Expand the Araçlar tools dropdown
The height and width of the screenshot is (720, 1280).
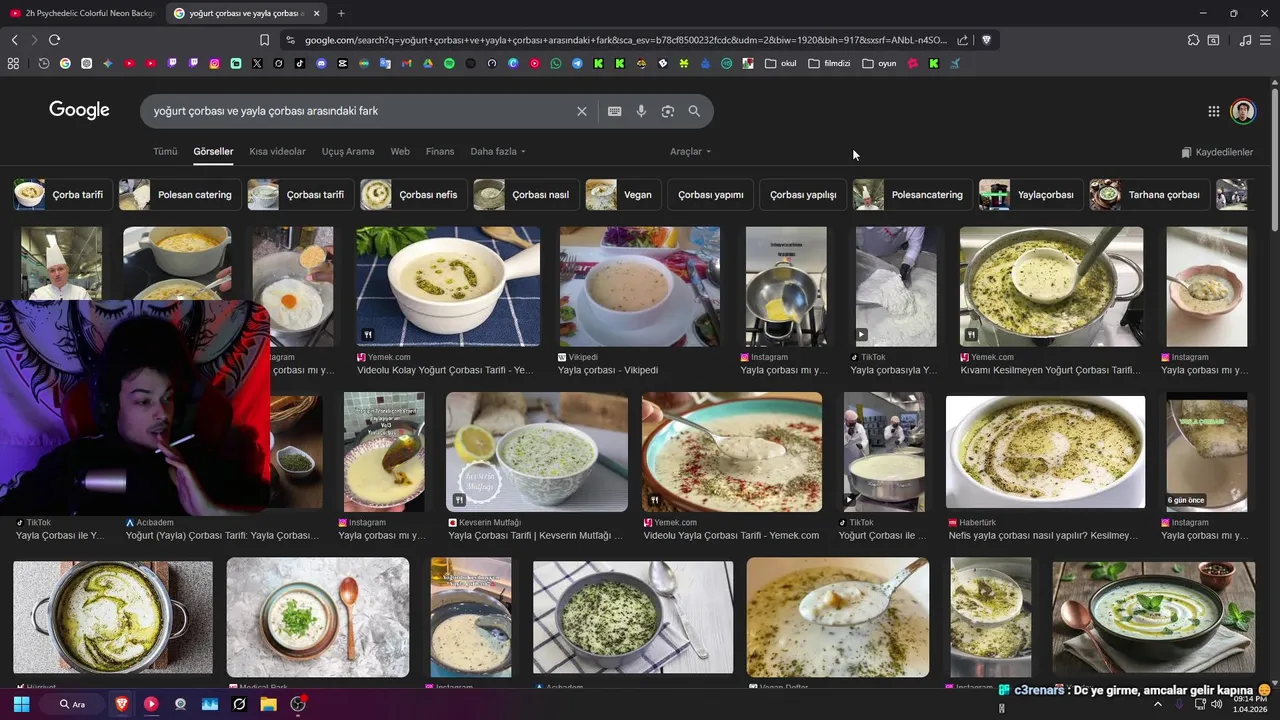(690, 152)
